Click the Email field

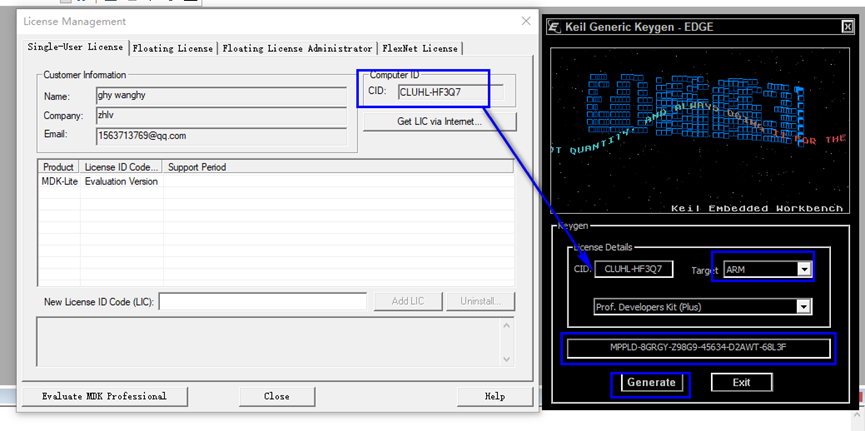pyautogui.click(x=221, y=135)
